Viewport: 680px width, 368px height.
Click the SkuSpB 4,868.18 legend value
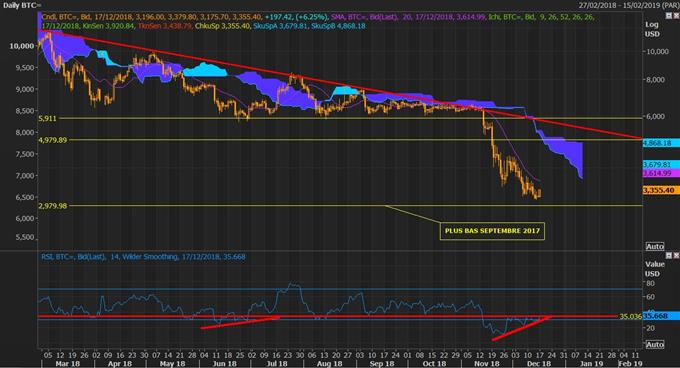point(338,26)
